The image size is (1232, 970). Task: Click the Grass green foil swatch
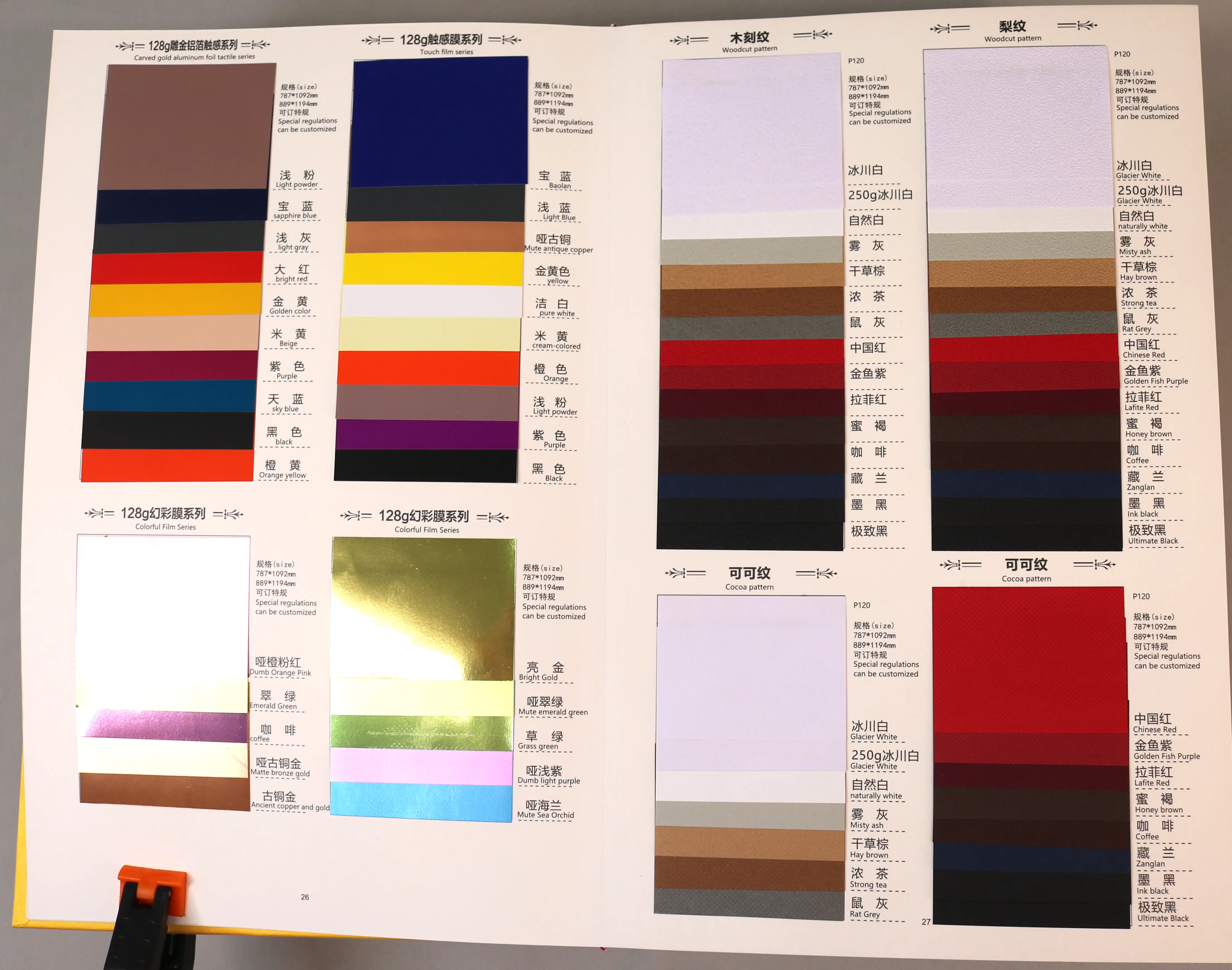click(422, 733)
